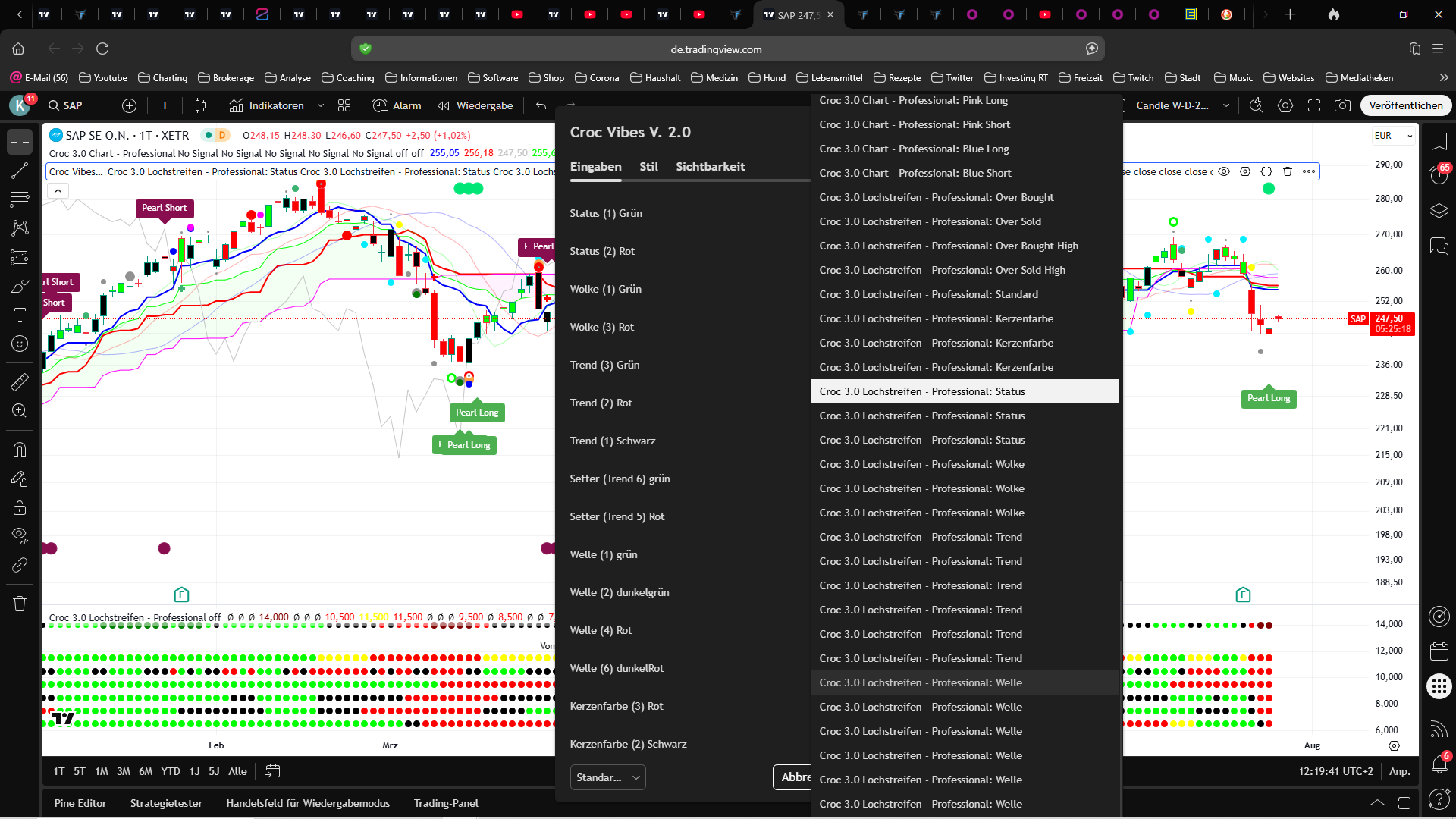Select the text annotation tool
The image size is (1456, 819).
(20, 315)
